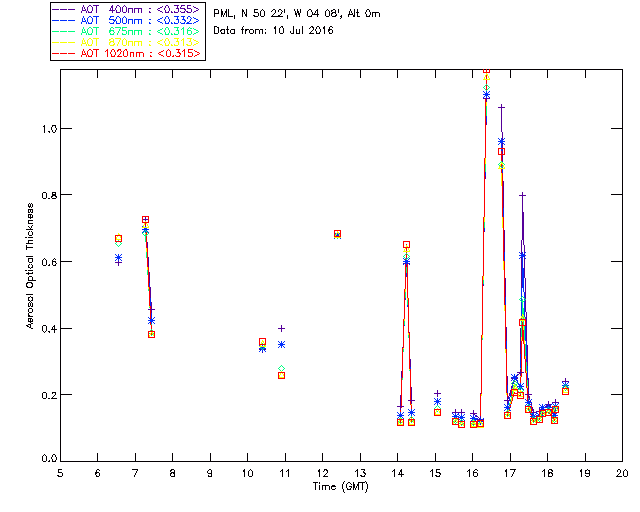Click the AOT 675nm legend entry
This screenshot has height=512, width=640.
coord(126,31)
